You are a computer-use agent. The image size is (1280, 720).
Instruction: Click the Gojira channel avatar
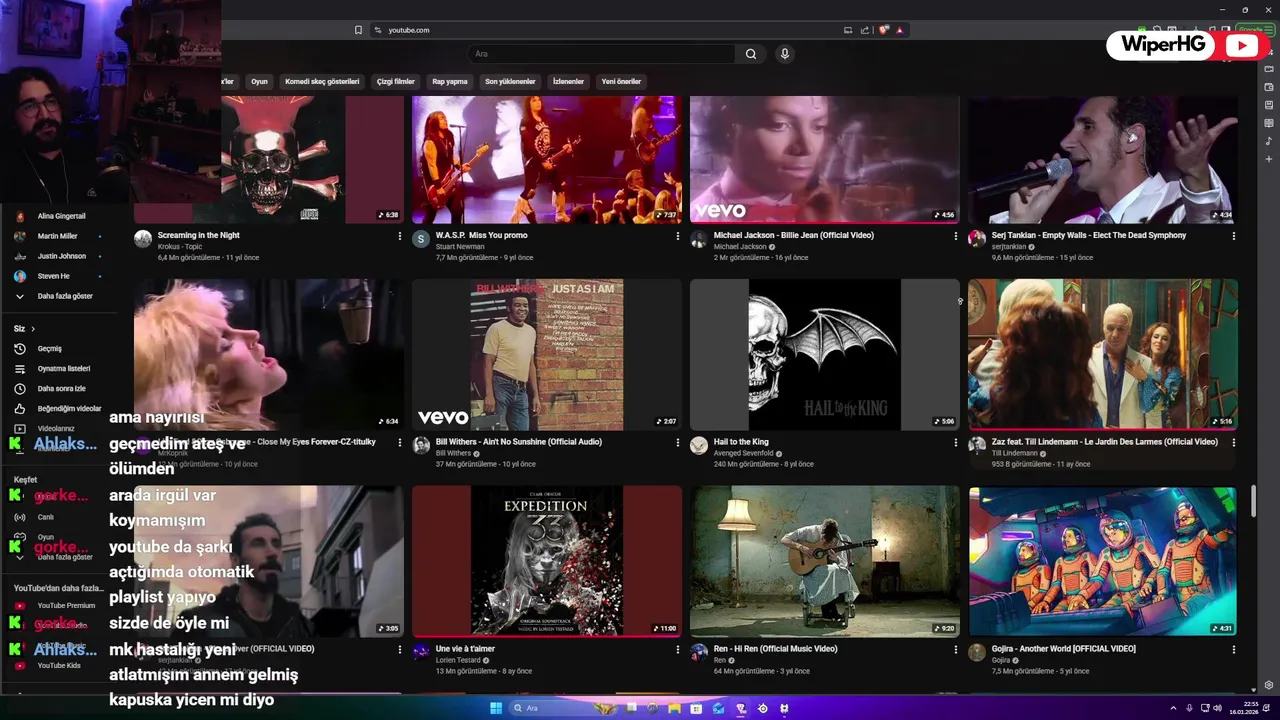(977, 652)
